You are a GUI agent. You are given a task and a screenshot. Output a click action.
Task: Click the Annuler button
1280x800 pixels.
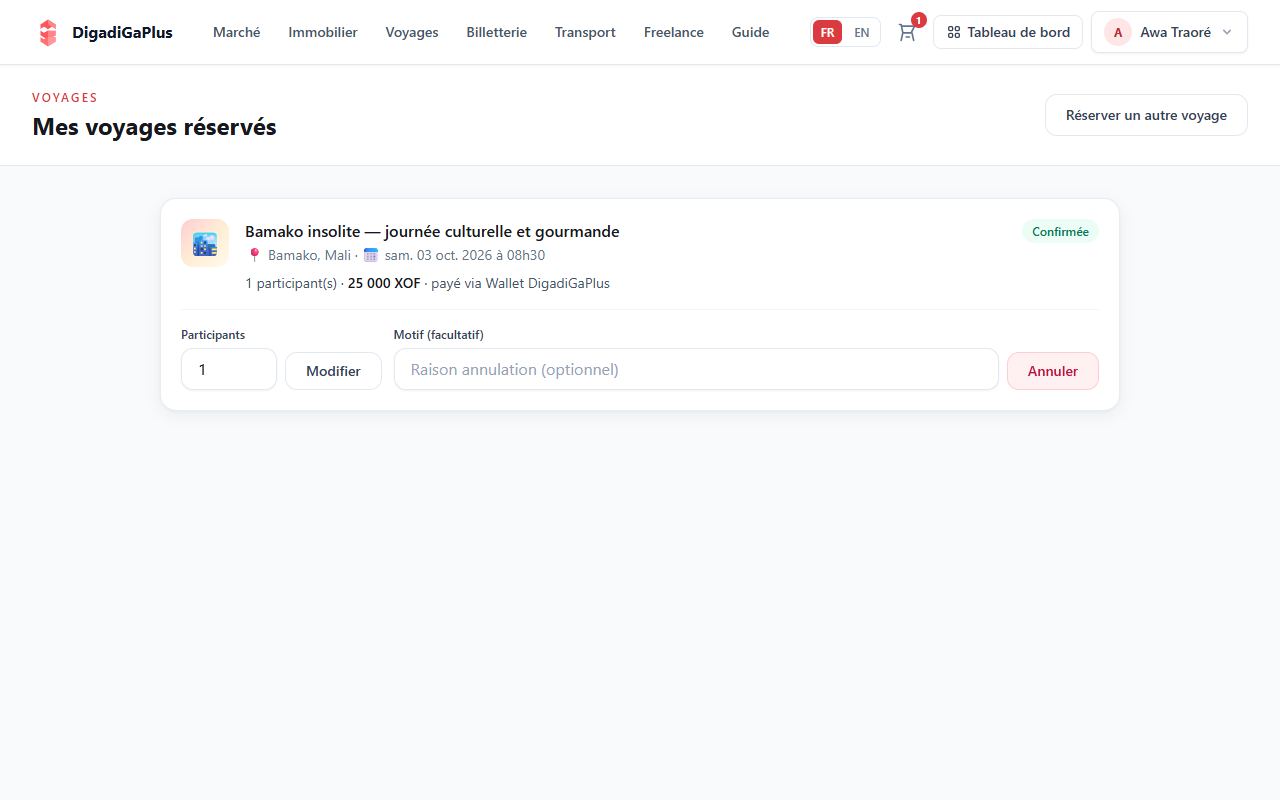(x=1053, y=371)
